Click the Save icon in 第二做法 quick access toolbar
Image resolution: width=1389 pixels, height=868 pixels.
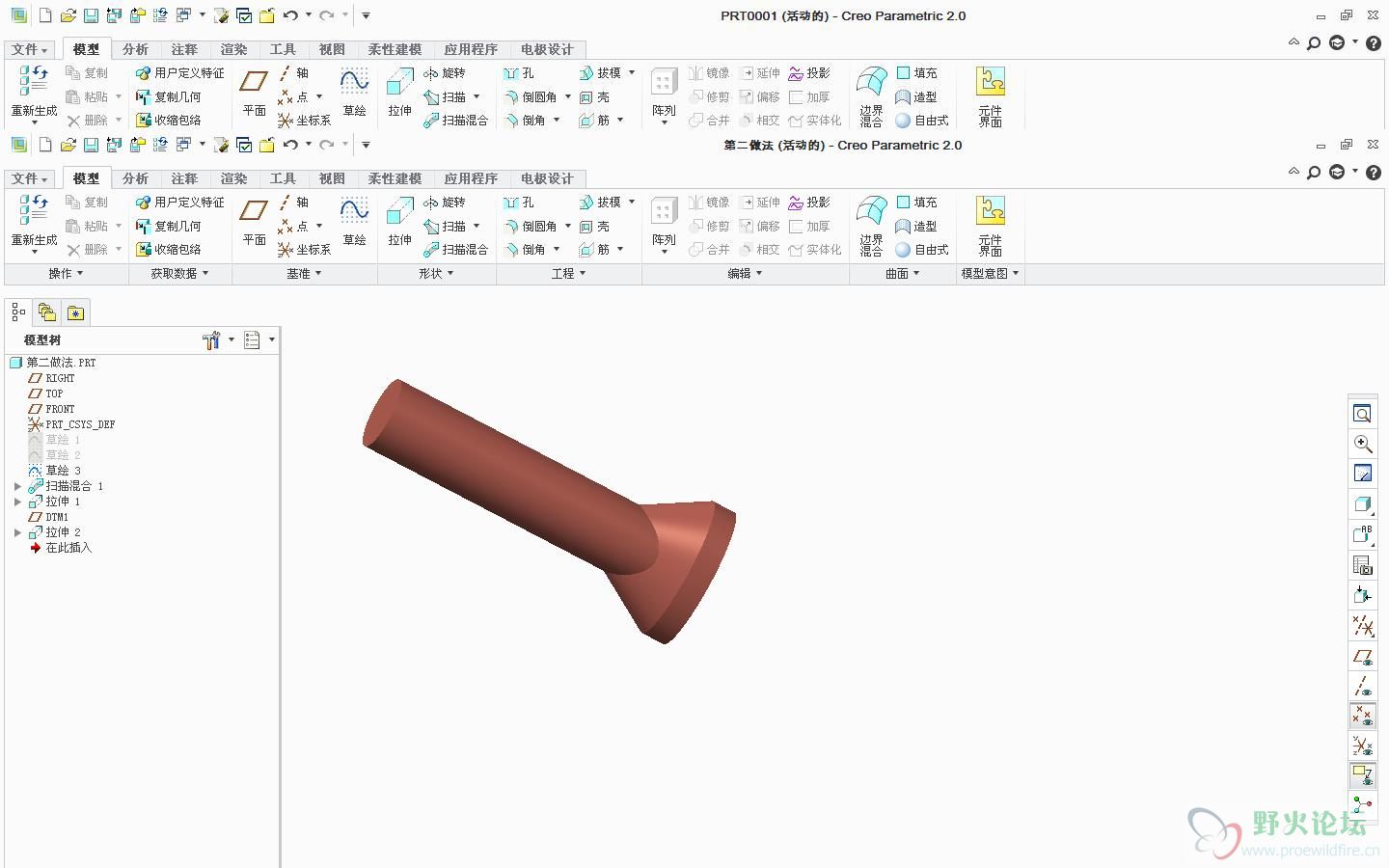(x=91, y=145)
